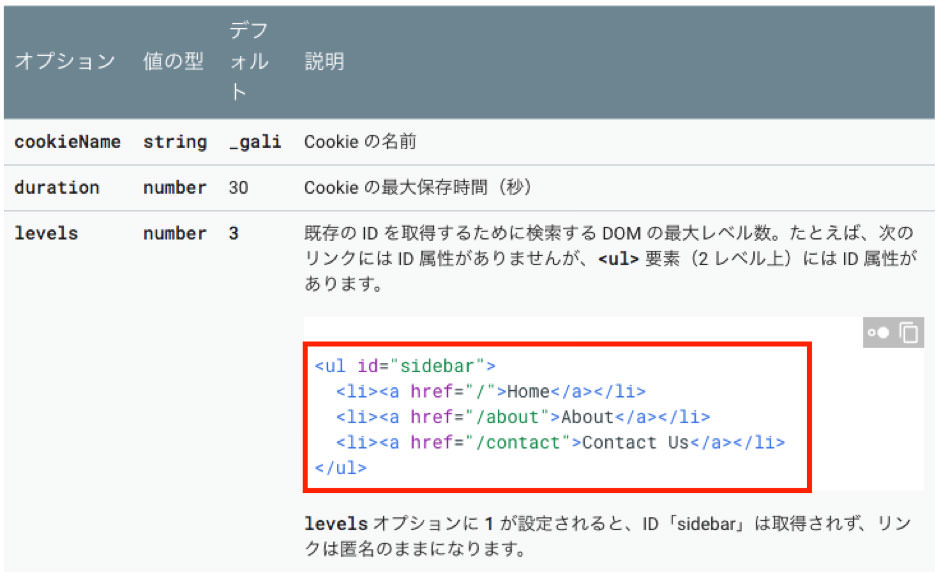This screenshot has width=939, height=579.
Task: Click the _gali default value
Action: (x=254, y=142)
